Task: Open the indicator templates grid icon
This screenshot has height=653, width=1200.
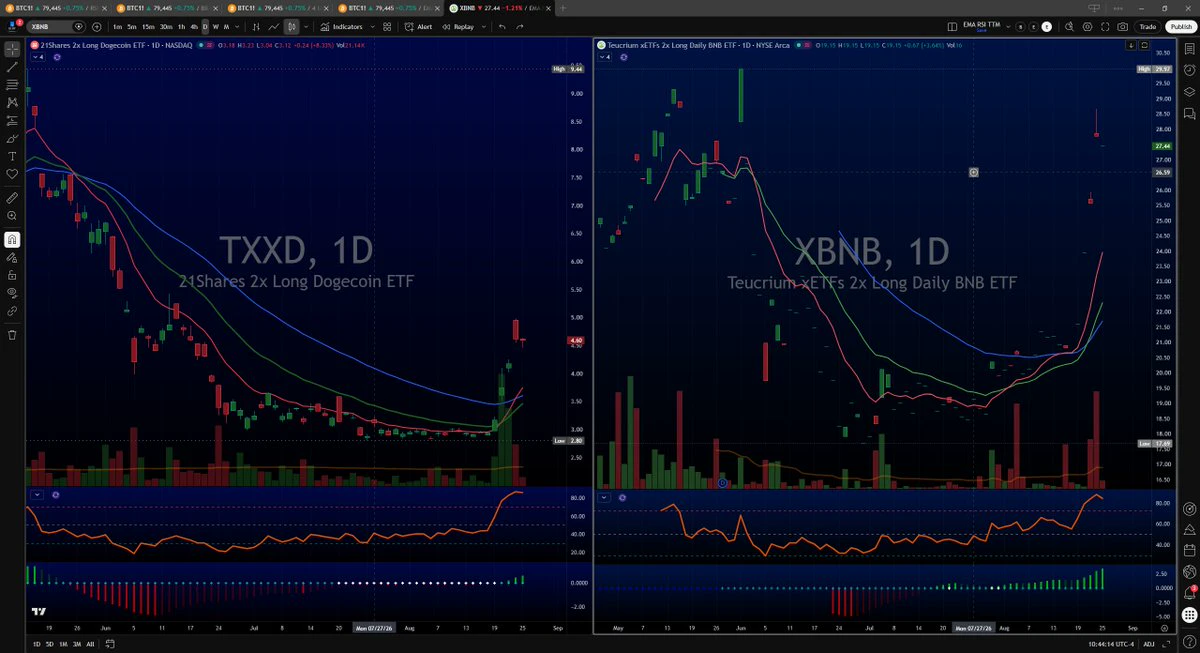Action: (x=389, y=27)
